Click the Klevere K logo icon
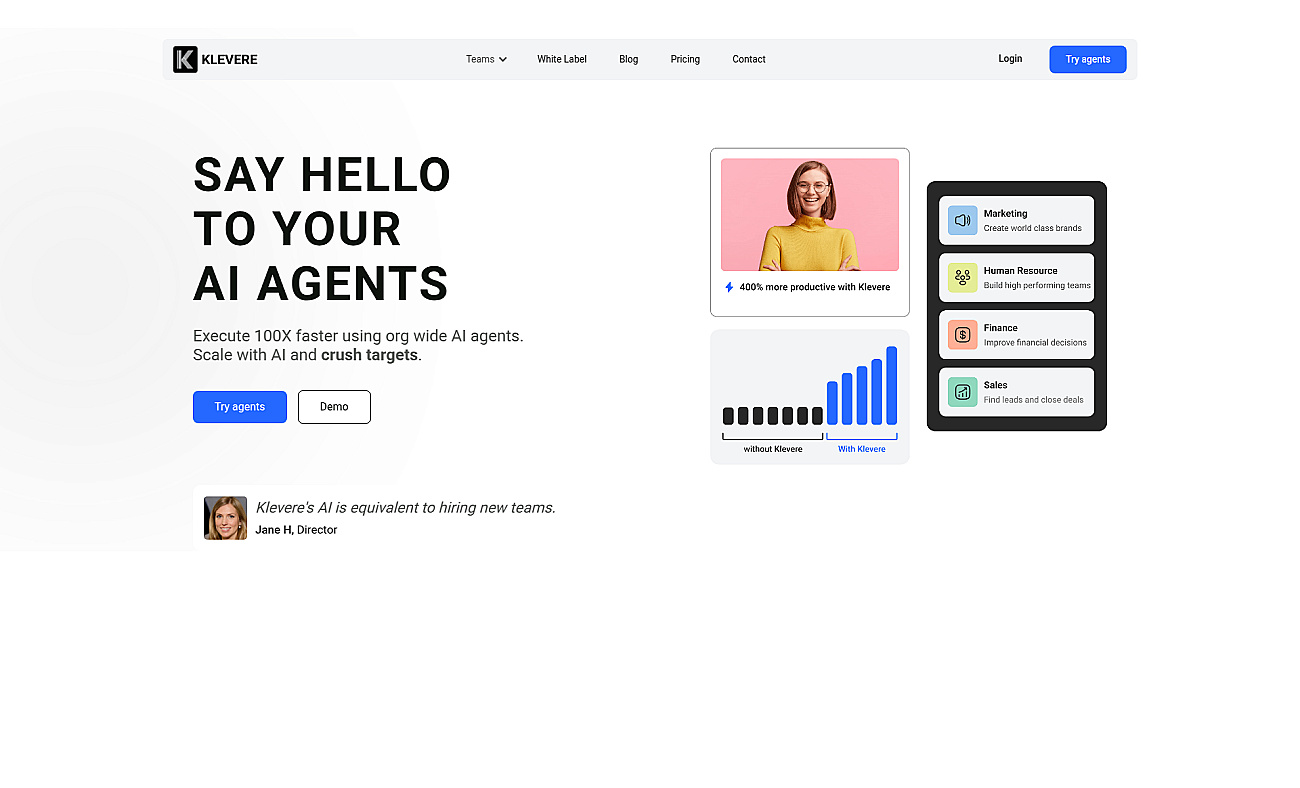The image size is (1300, 788). tap(185, 59)
